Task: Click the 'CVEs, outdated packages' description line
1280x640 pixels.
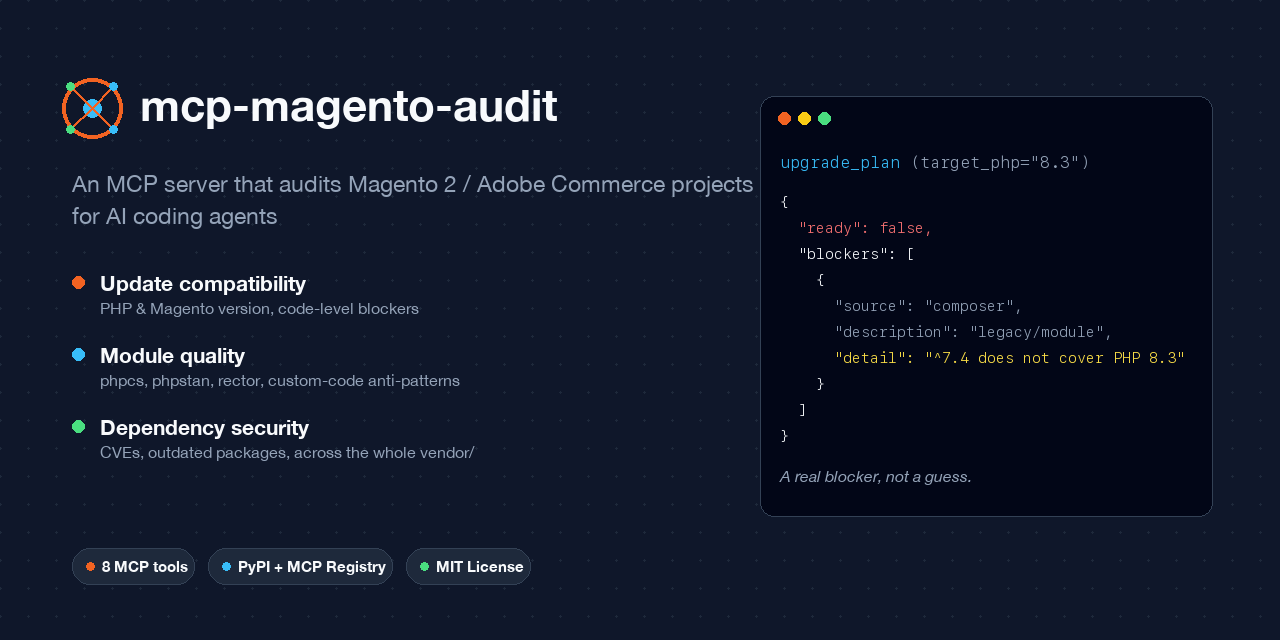Action: [x=287, y=453]
